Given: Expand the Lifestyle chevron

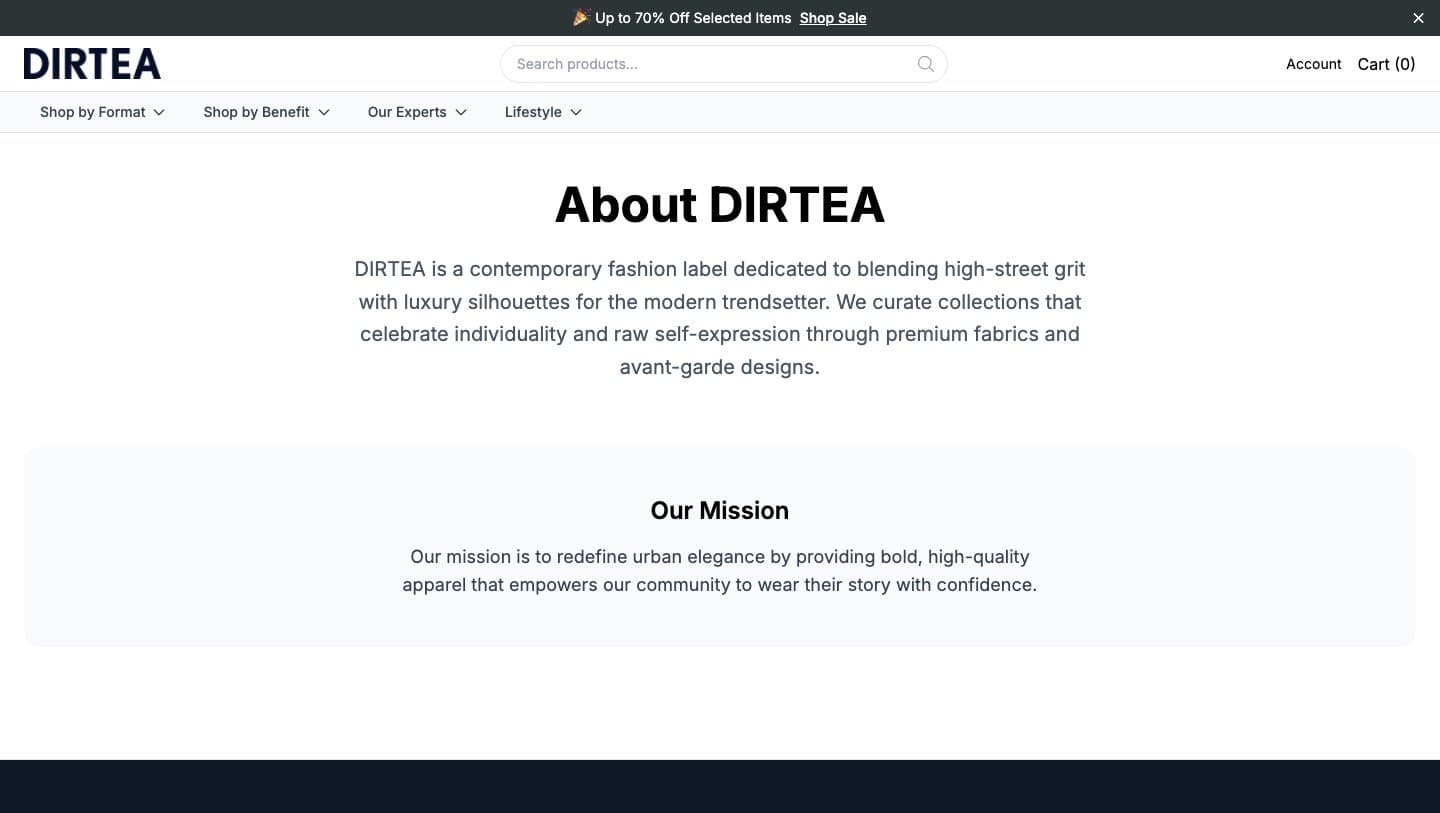Looking at the screenshot, I should point(576,112).
